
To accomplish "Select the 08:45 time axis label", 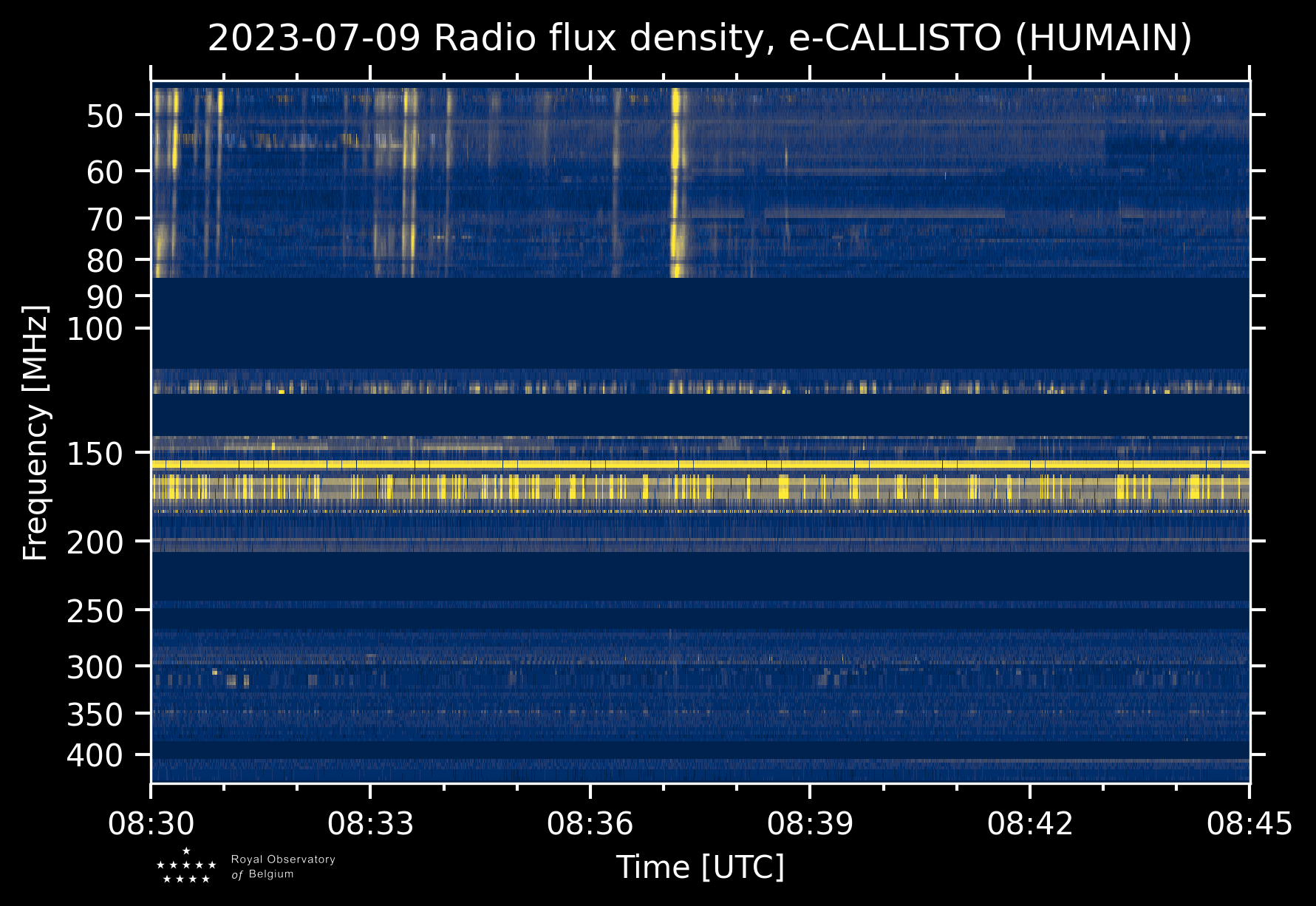I will click(1249, 823).
